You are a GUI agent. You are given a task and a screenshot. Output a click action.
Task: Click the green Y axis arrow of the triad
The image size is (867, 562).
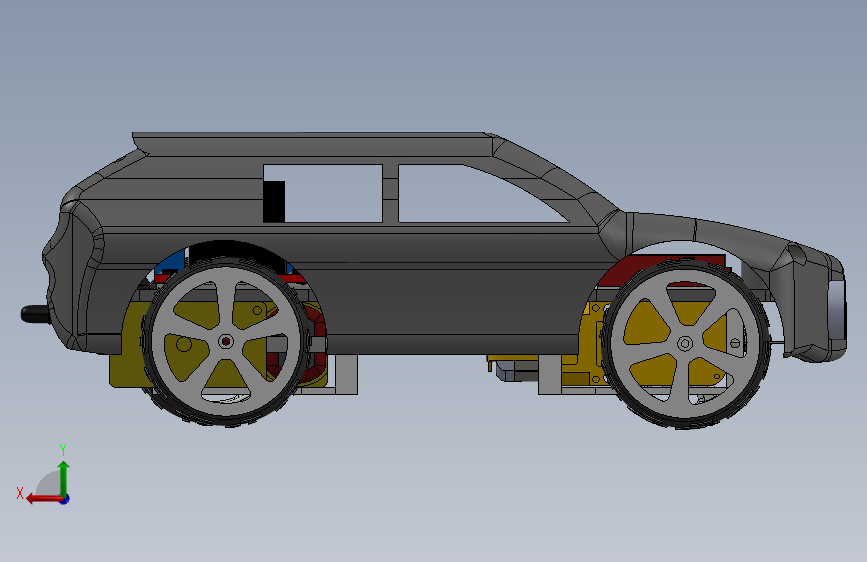[64, 479]
